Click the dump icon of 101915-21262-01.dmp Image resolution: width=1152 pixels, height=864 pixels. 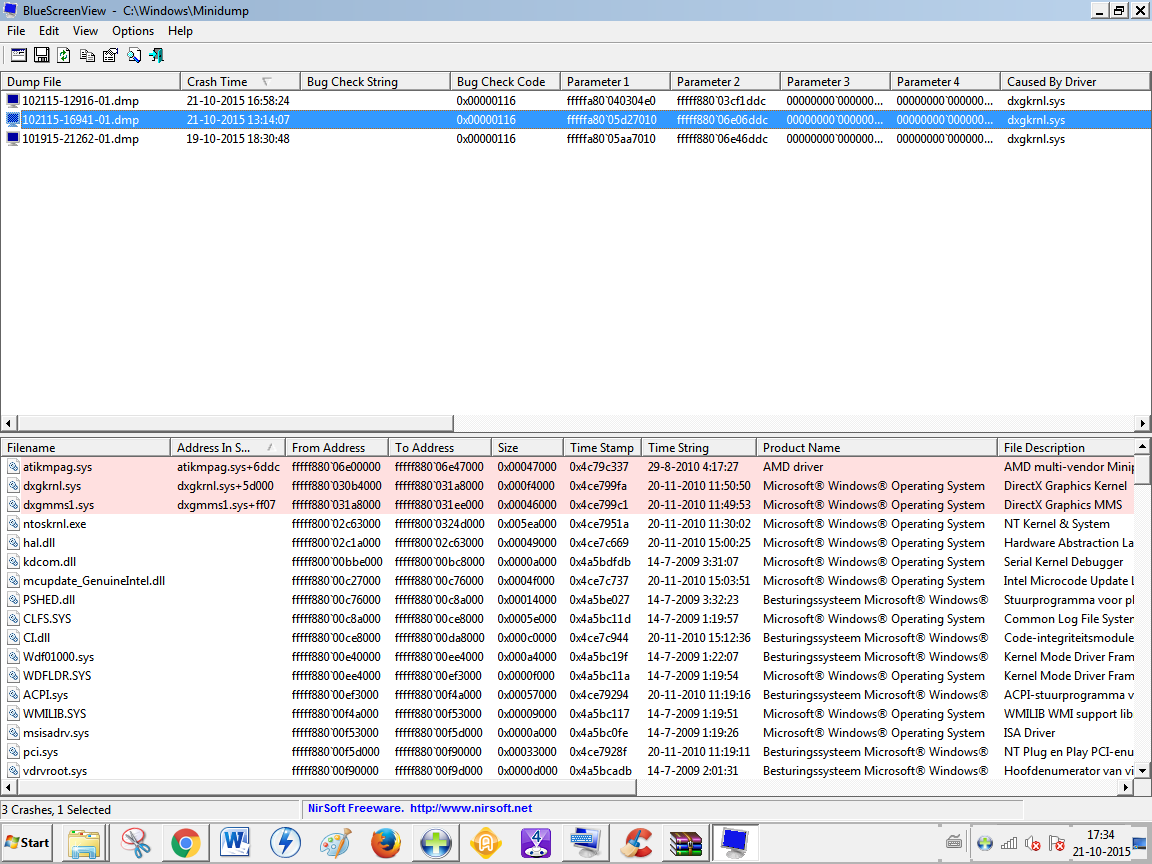point(12,139)
